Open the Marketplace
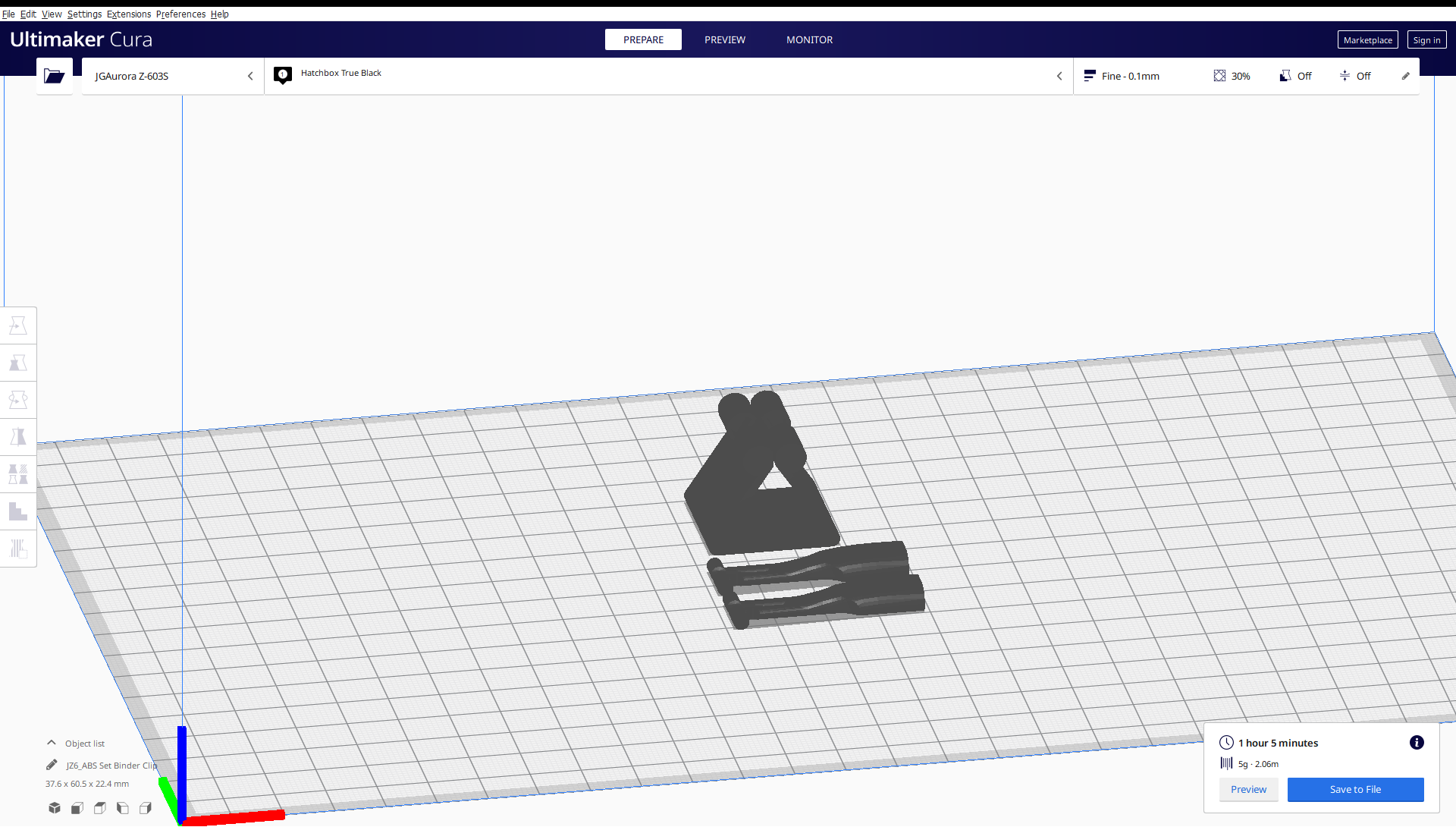Viewport: 1456px width, 827px height. click(1367, 39)
